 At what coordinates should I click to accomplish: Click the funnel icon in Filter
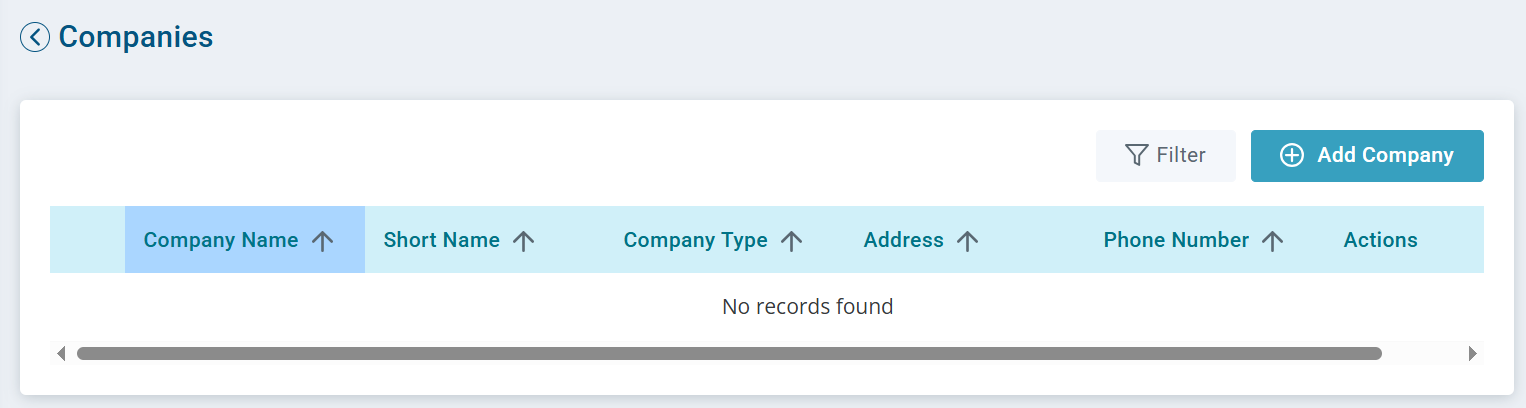click(x=1136, y=155)
